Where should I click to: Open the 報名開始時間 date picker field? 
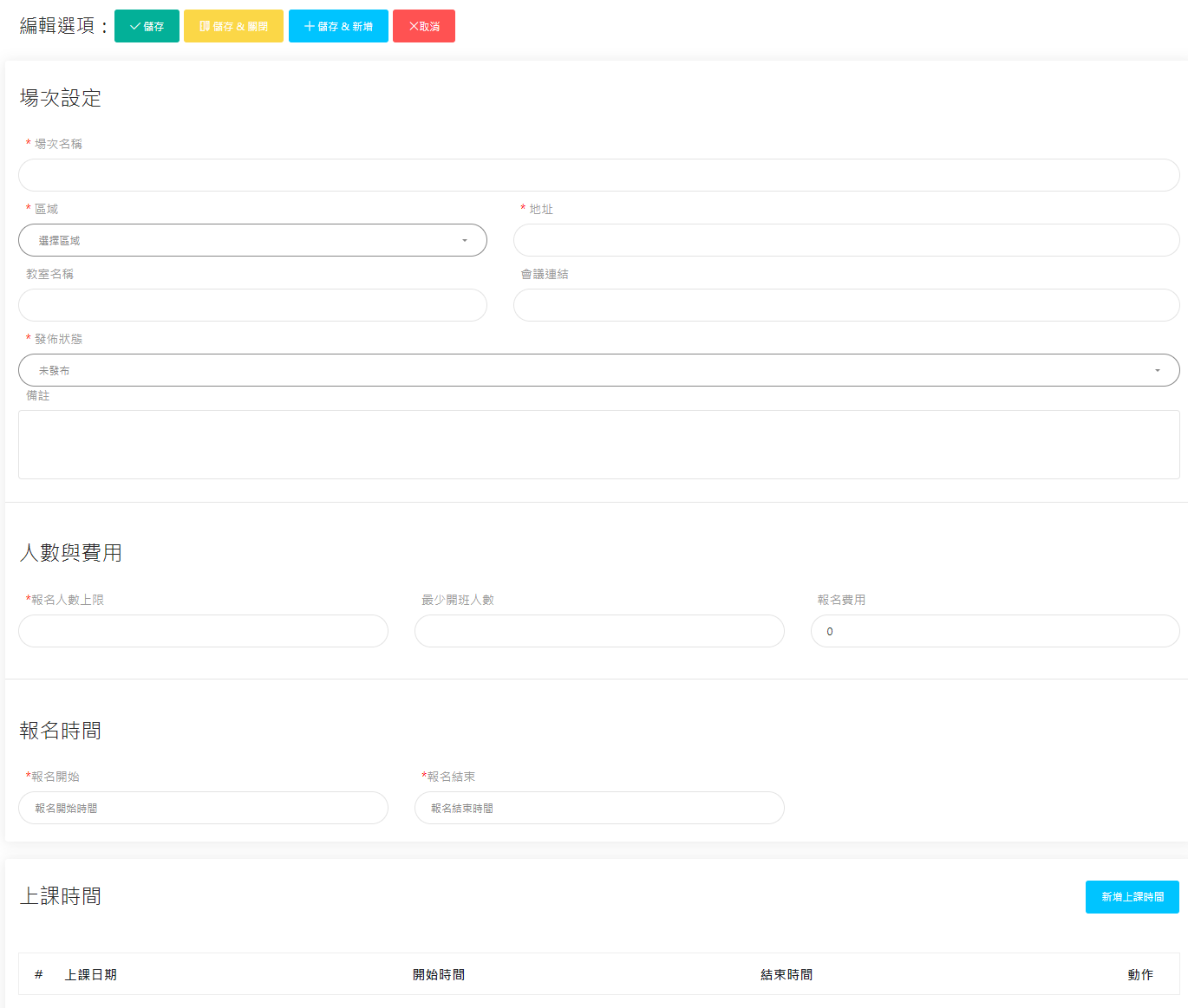[x=203, y=808]
